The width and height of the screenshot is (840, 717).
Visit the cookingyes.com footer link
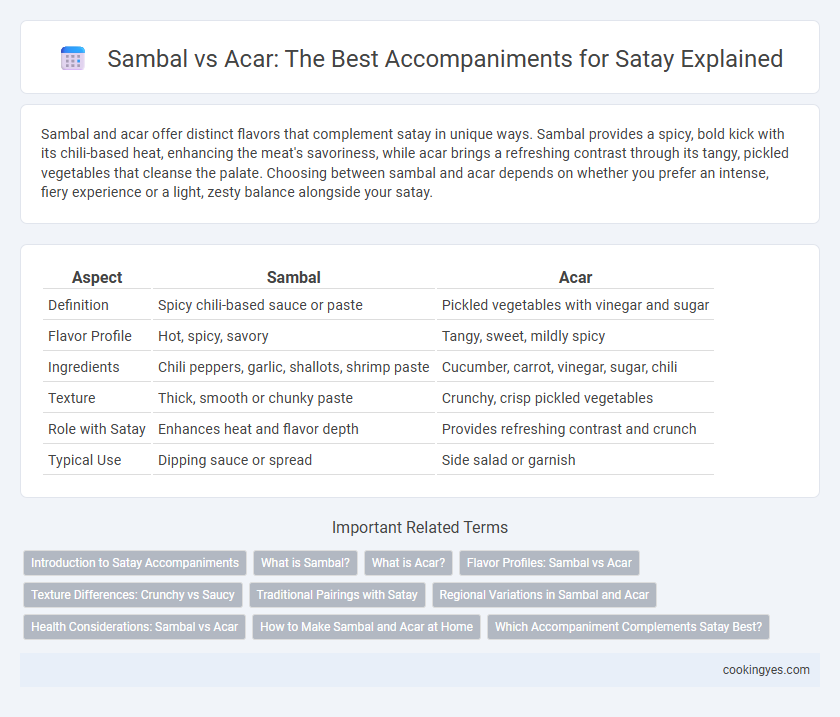[766, 670]
